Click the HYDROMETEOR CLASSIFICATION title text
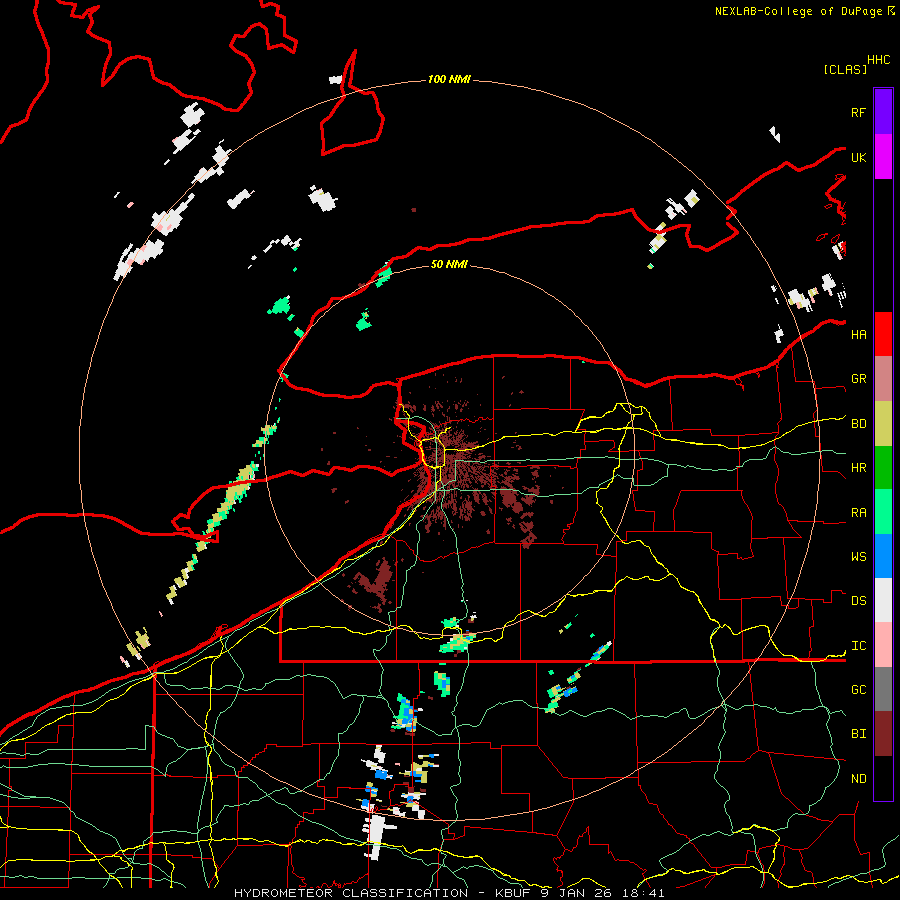Viewport: 900px width, 900px height. pos(351,893)
